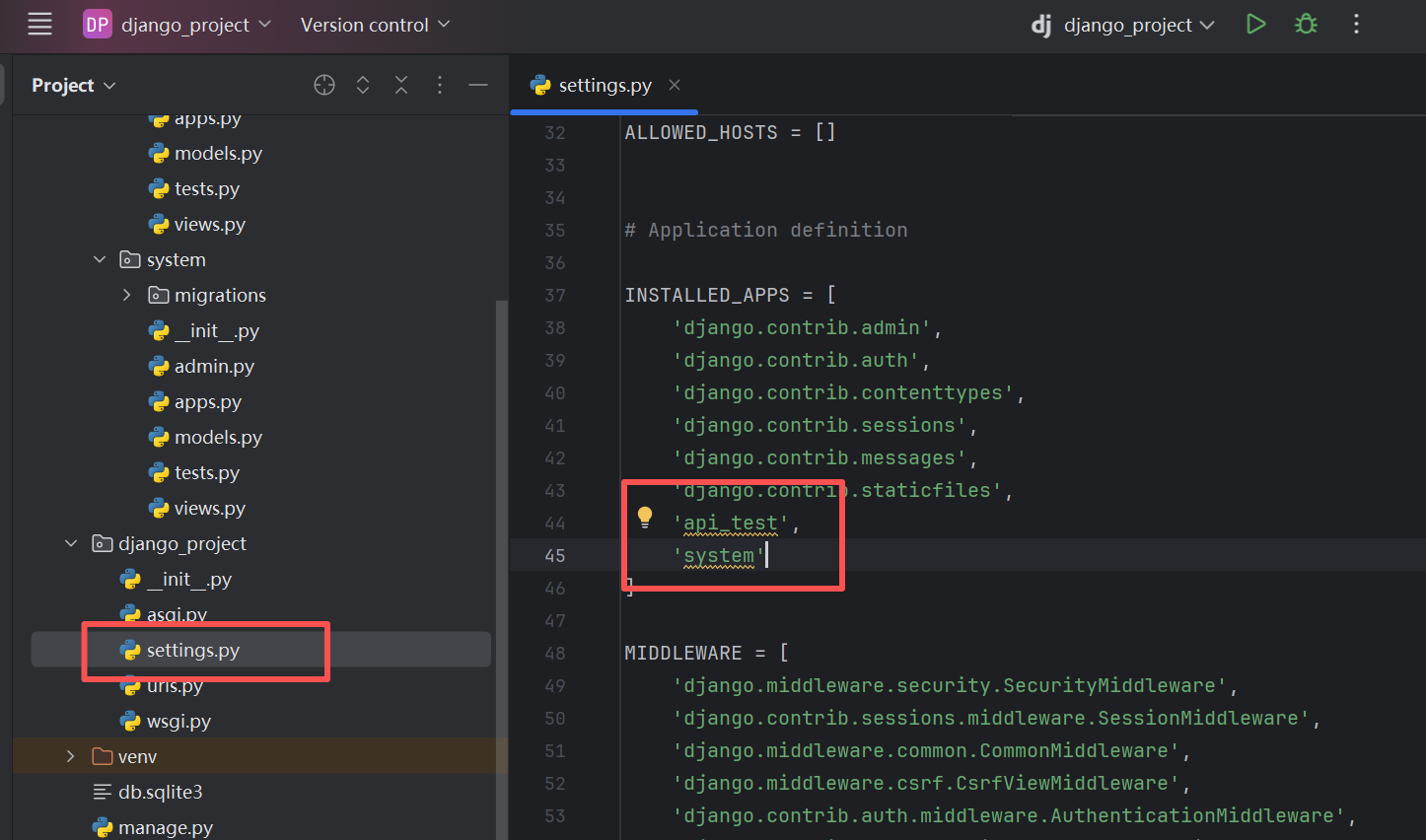Hide the Project tool window
This screenshot has width=1426, height=840.
478,85
